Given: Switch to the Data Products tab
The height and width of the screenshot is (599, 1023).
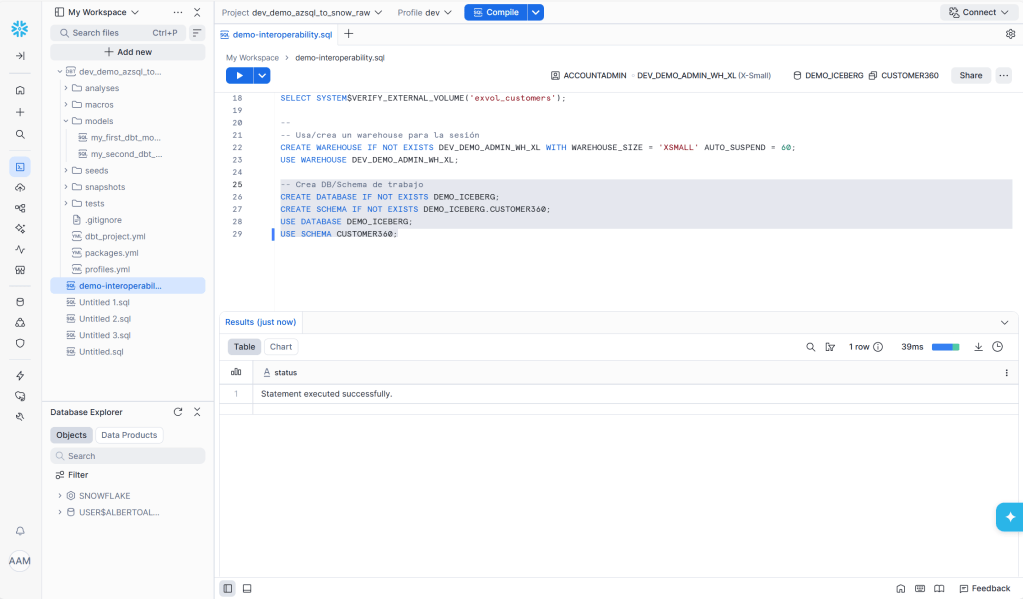Looking at the screenshot, I should point(129,435).
